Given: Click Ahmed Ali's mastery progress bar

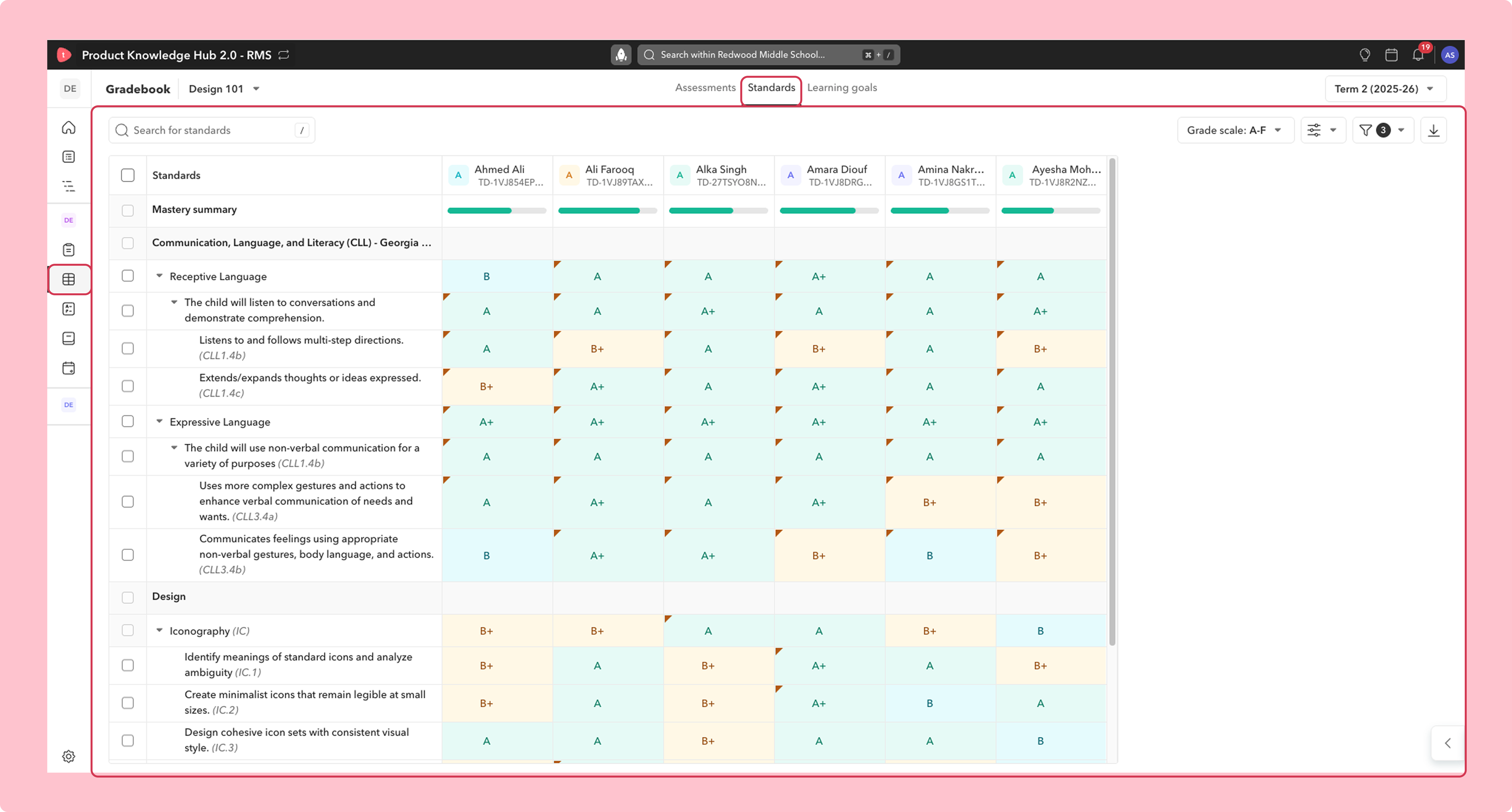Looking at the screenshot, I should pyautogui.click(x=497, y=211).
